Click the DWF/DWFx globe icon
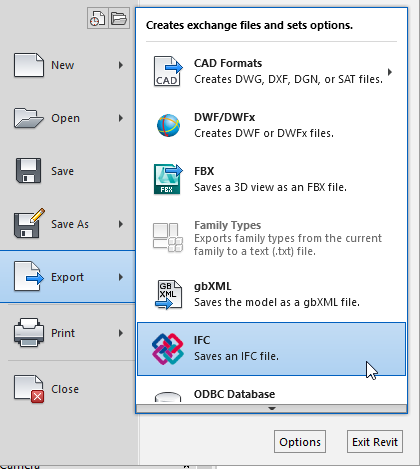Screen dimensions: 420x469 [168, 125]
